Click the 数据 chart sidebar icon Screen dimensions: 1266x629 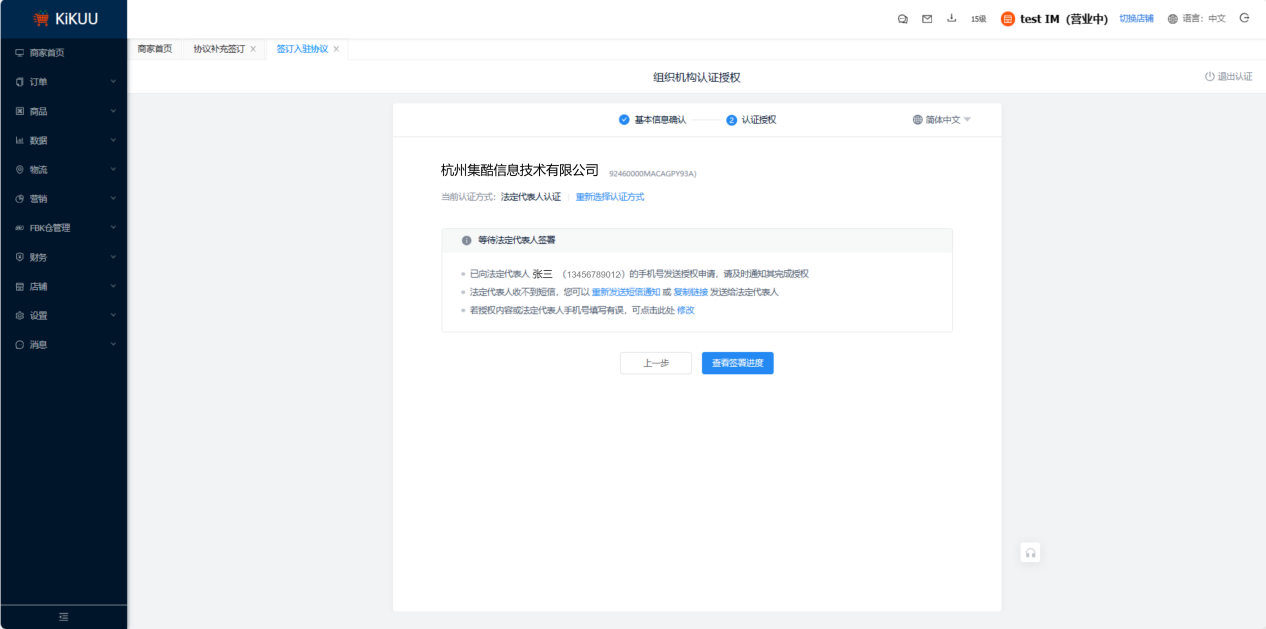pos(19,140)
